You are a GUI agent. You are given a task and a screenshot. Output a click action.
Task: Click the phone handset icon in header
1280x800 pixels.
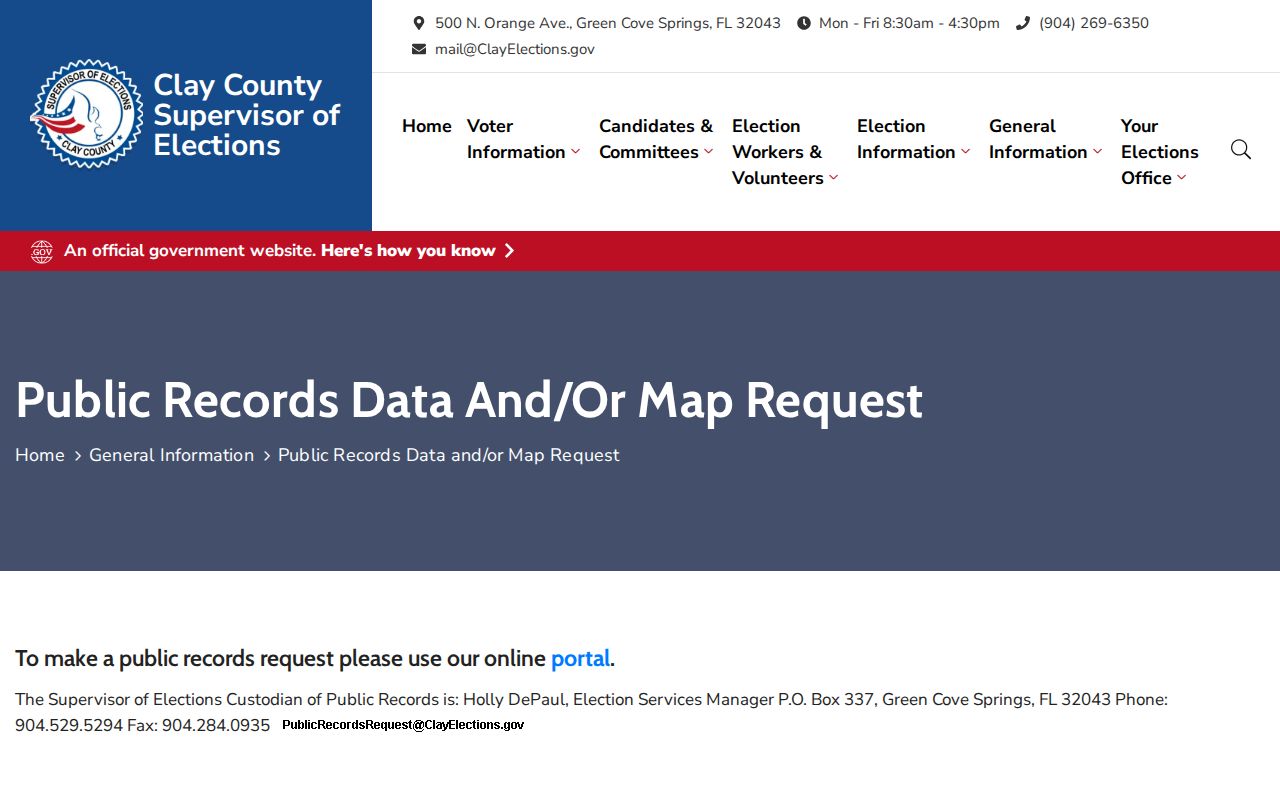click(1023, 23)
